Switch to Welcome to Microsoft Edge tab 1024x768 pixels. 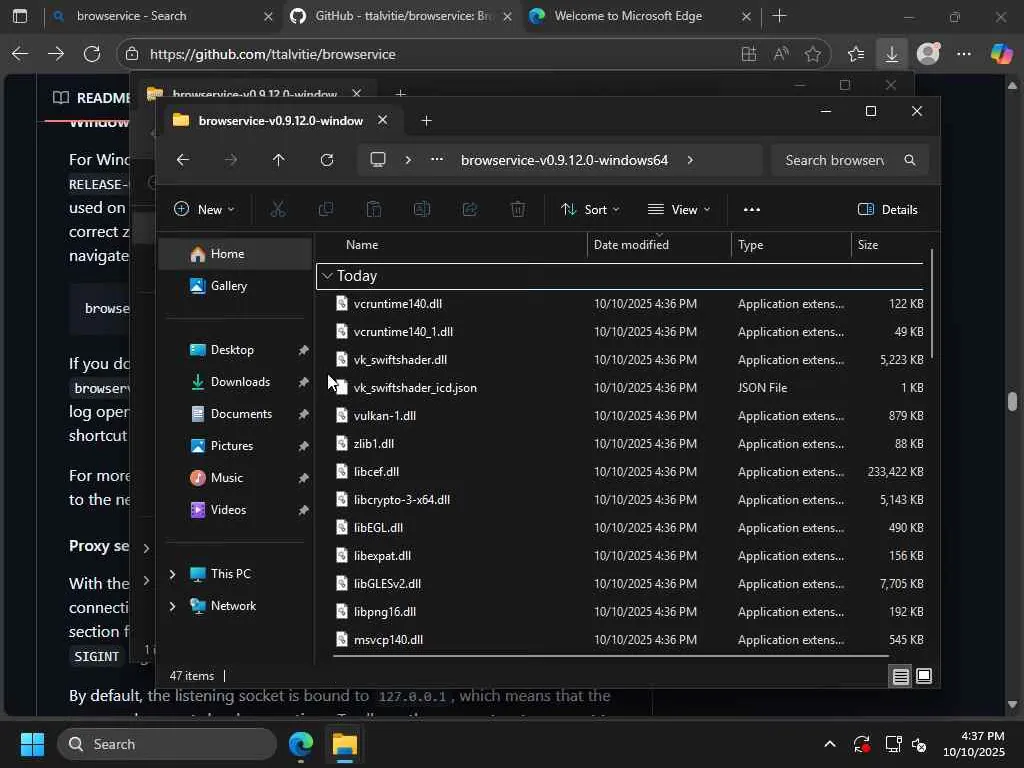[x=641, y=16]
